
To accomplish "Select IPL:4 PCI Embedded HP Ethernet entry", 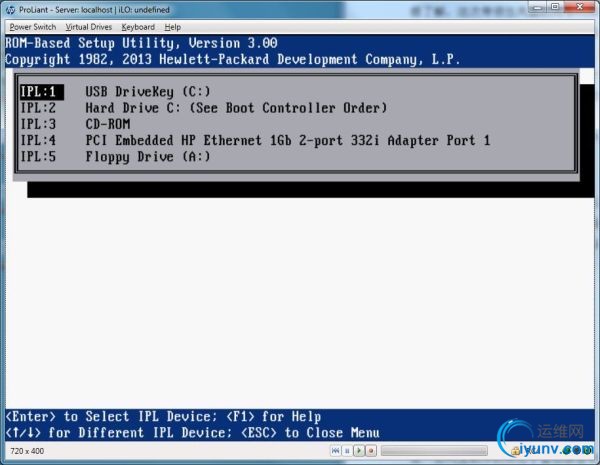I will click(x=255, y=140).
